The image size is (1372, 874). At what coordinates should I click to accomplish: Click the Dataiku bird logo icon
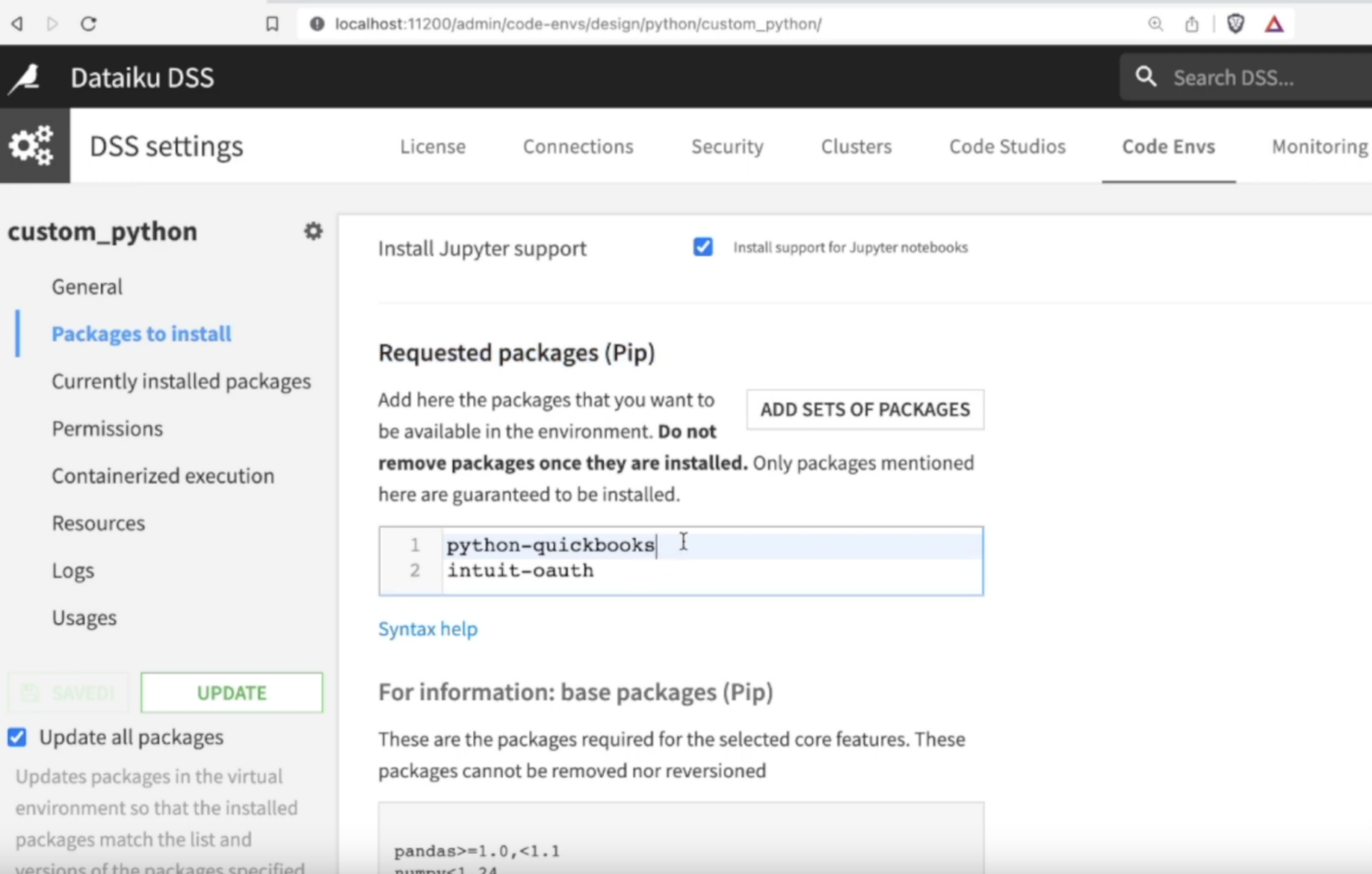pyautogui.click(x=25, y=78)
